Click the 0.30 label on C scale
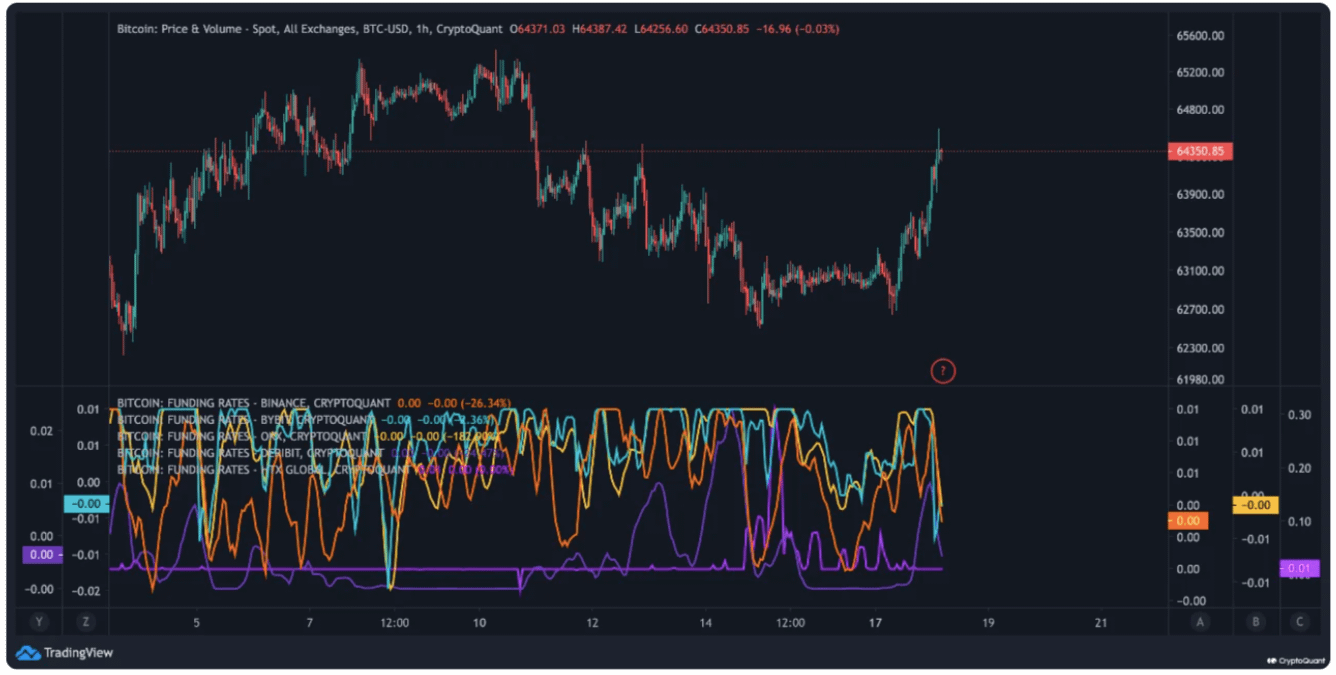This screenshot has height=675, width=1336. (1300, 414)
